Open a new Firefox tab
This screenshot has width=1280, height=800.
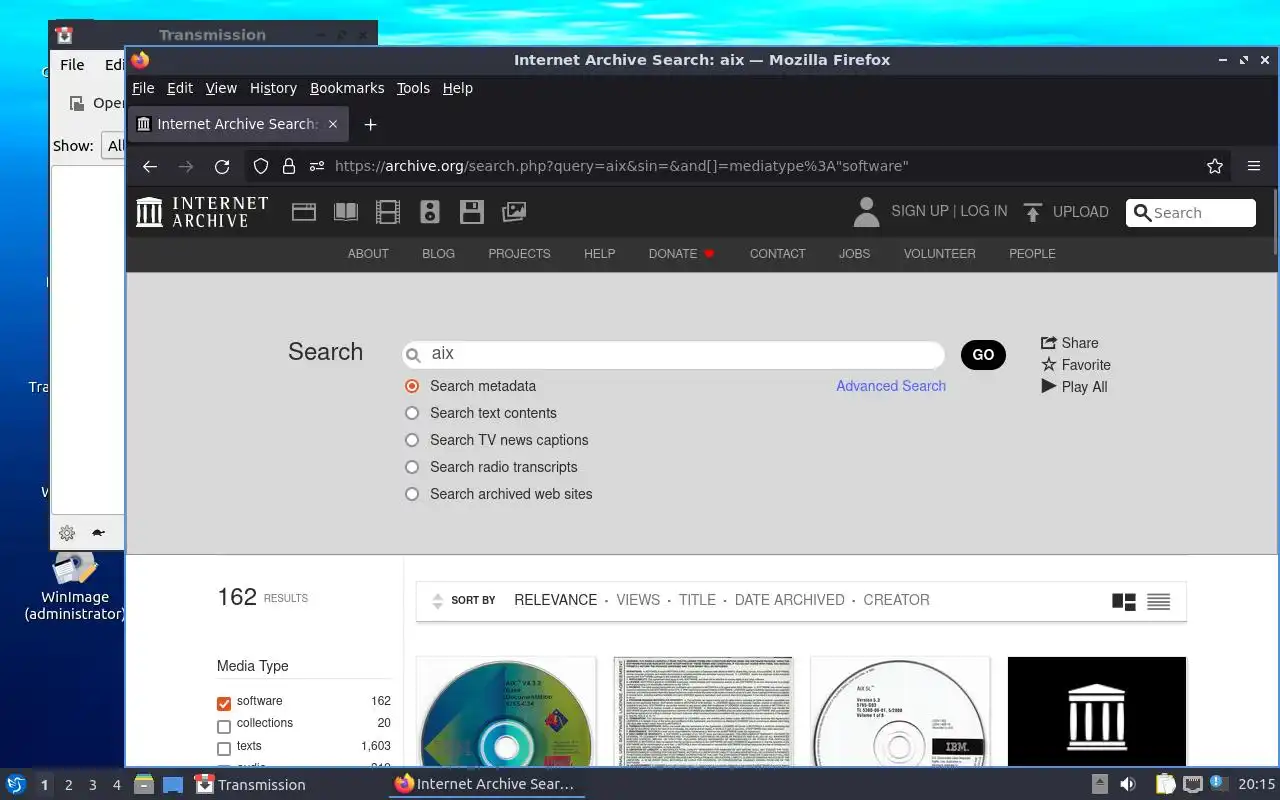pos(370,124)
